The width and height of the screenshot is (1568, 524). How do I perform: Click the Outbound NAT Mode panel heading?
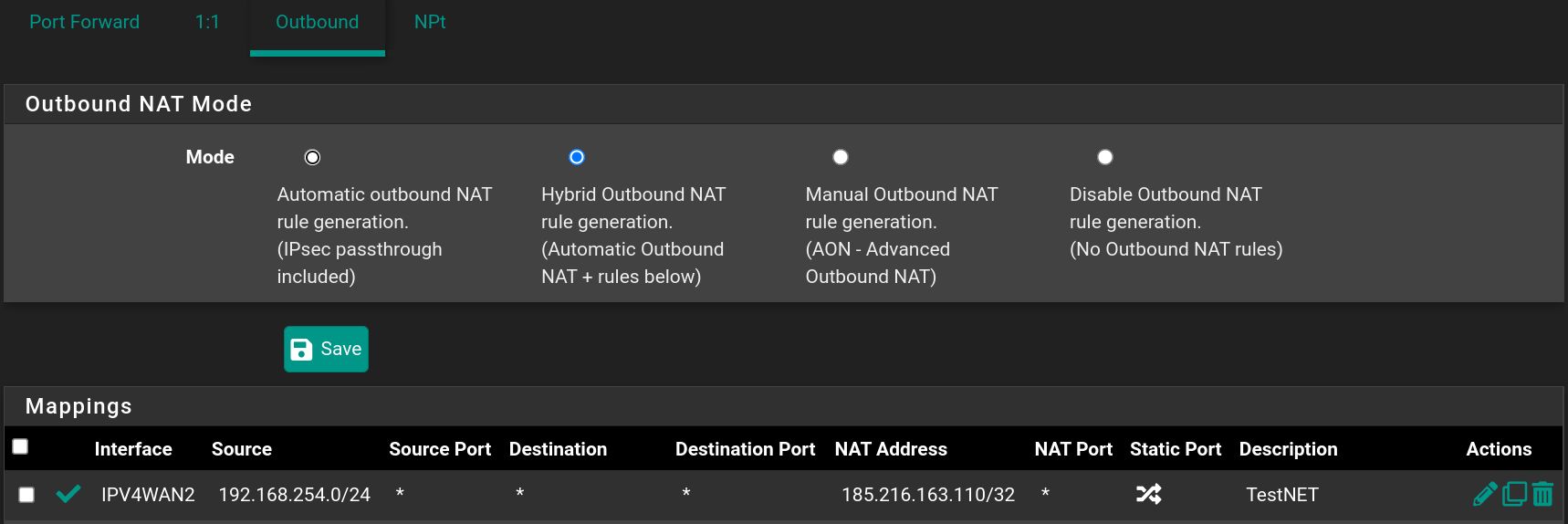[x=138, y=104]
